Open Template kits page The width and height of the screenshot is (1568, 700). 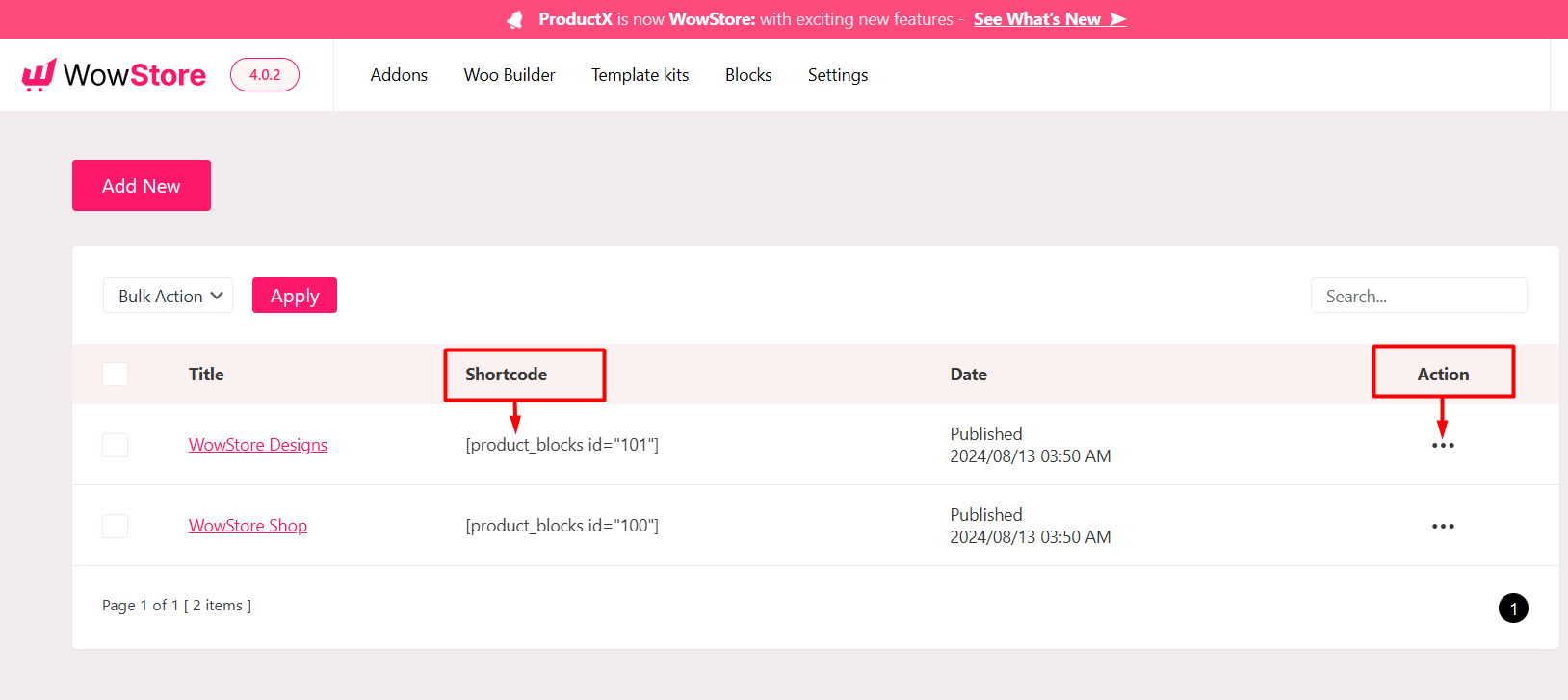coord(640,75)
